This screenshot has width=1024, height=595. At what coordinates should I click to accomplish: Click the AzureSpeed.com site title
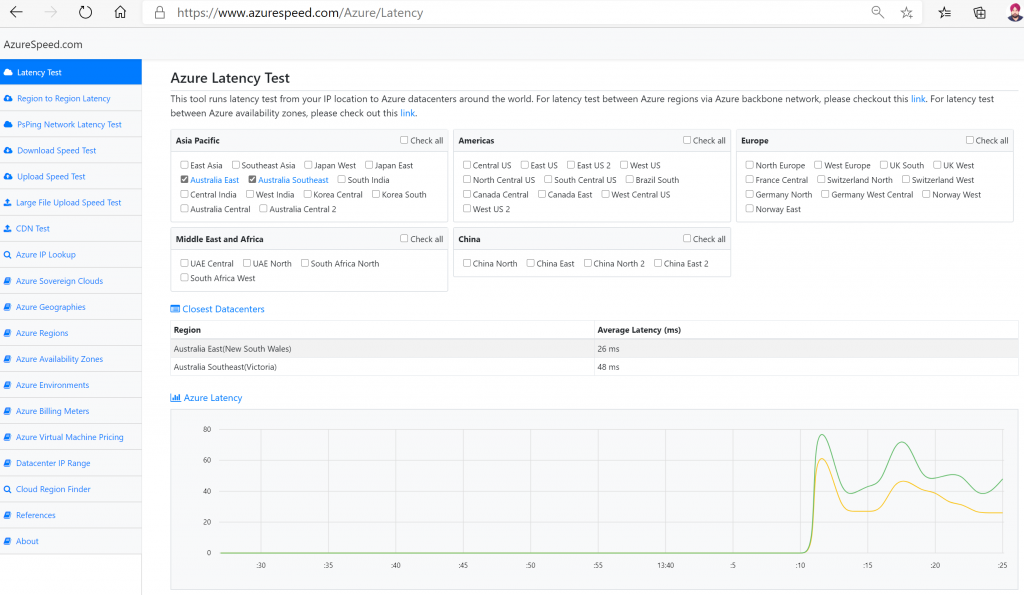click(x=43, y=45)
